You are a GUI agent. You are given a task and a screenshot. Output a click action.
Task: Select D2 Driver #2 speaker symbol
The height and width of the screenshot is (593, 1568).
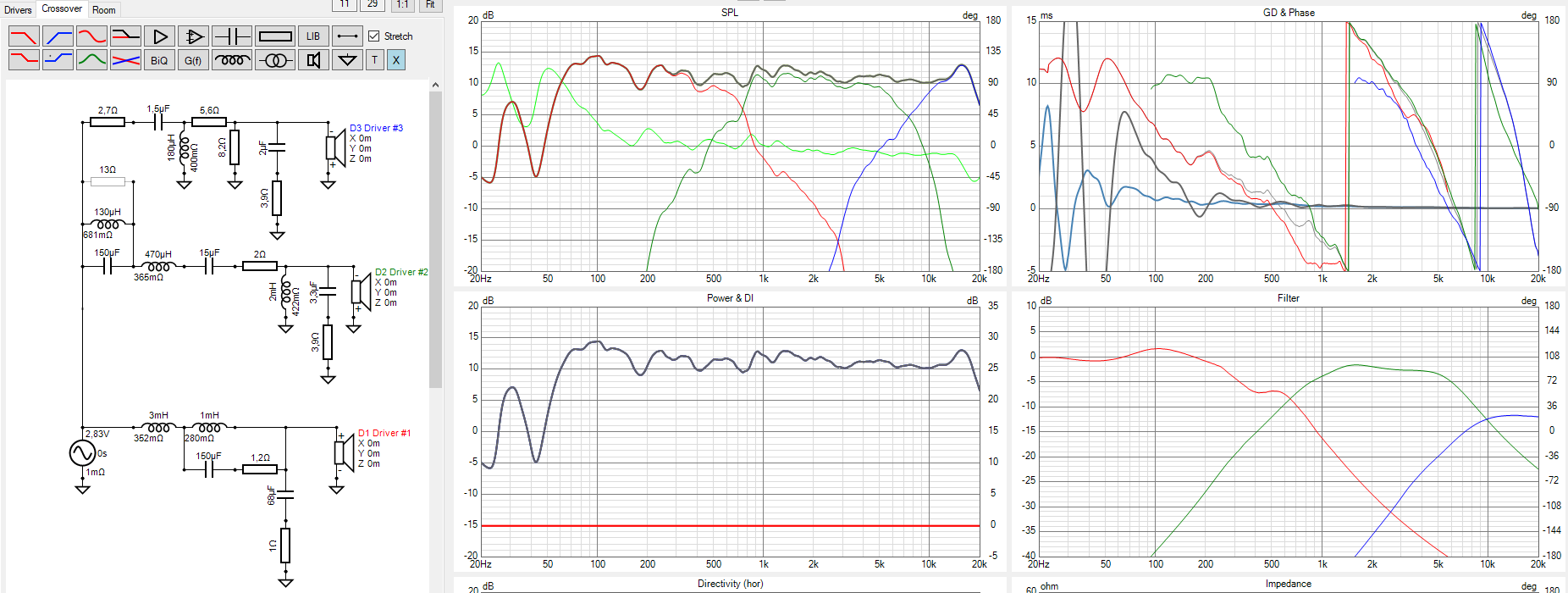tap(362, 291)
